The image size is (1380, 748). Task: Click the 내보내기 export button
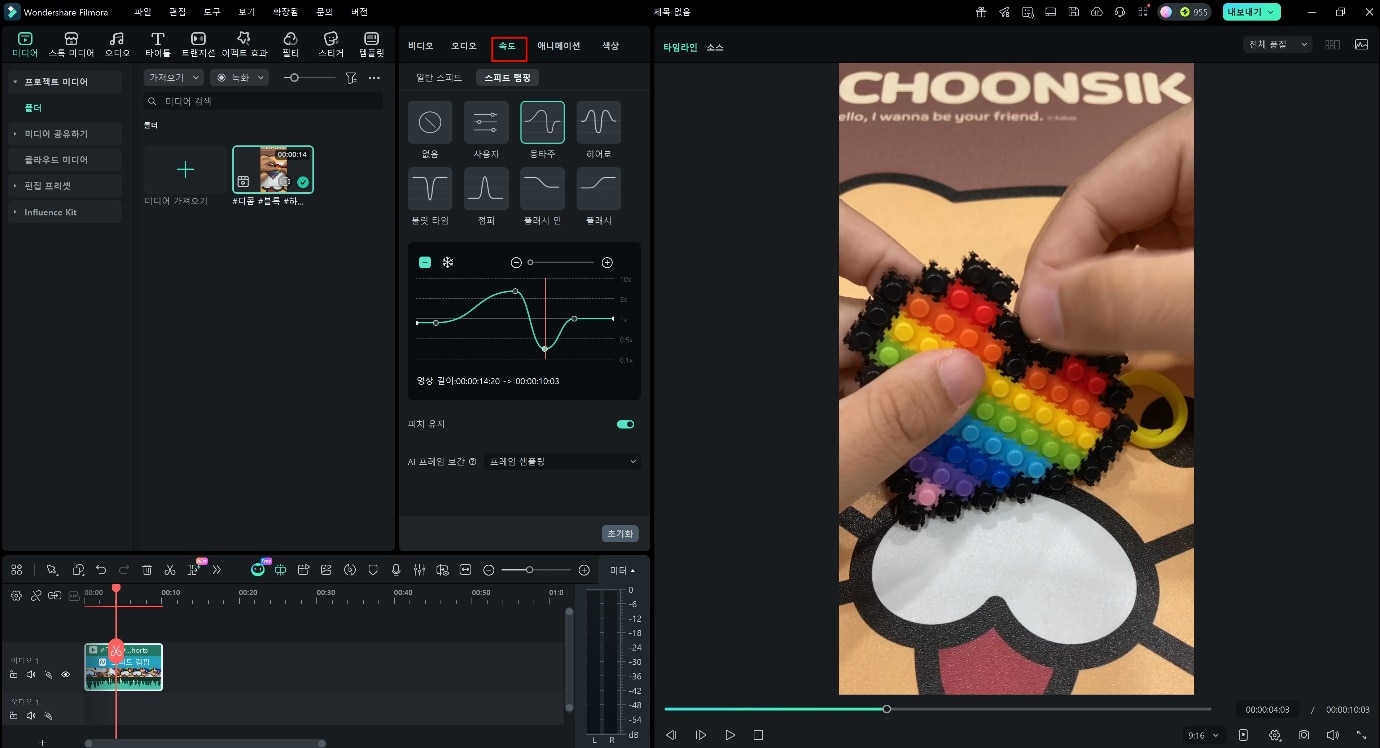(x=1251, y=12)
